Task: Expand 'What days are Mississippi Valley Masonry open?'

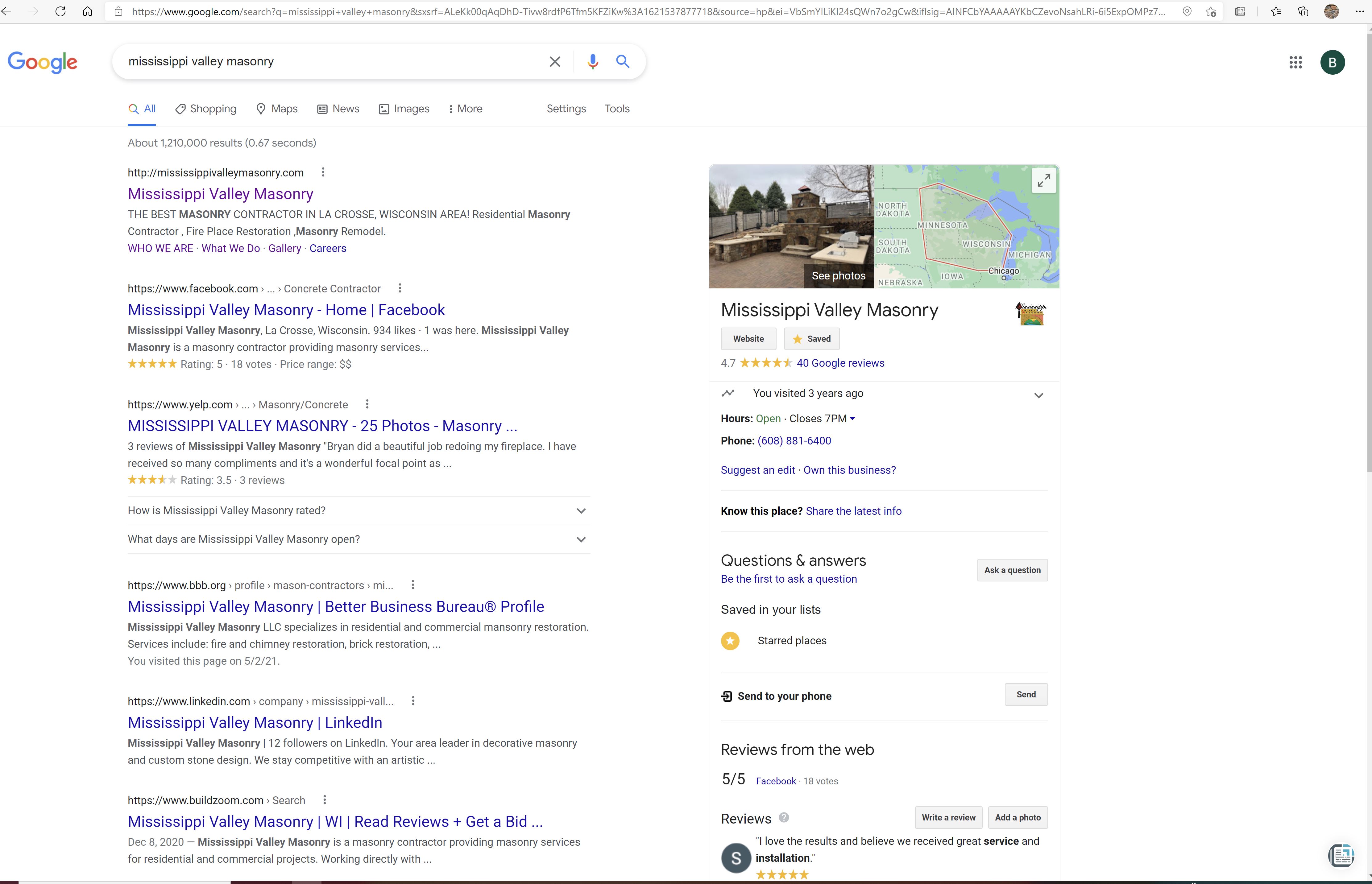Action: (359, 539)
